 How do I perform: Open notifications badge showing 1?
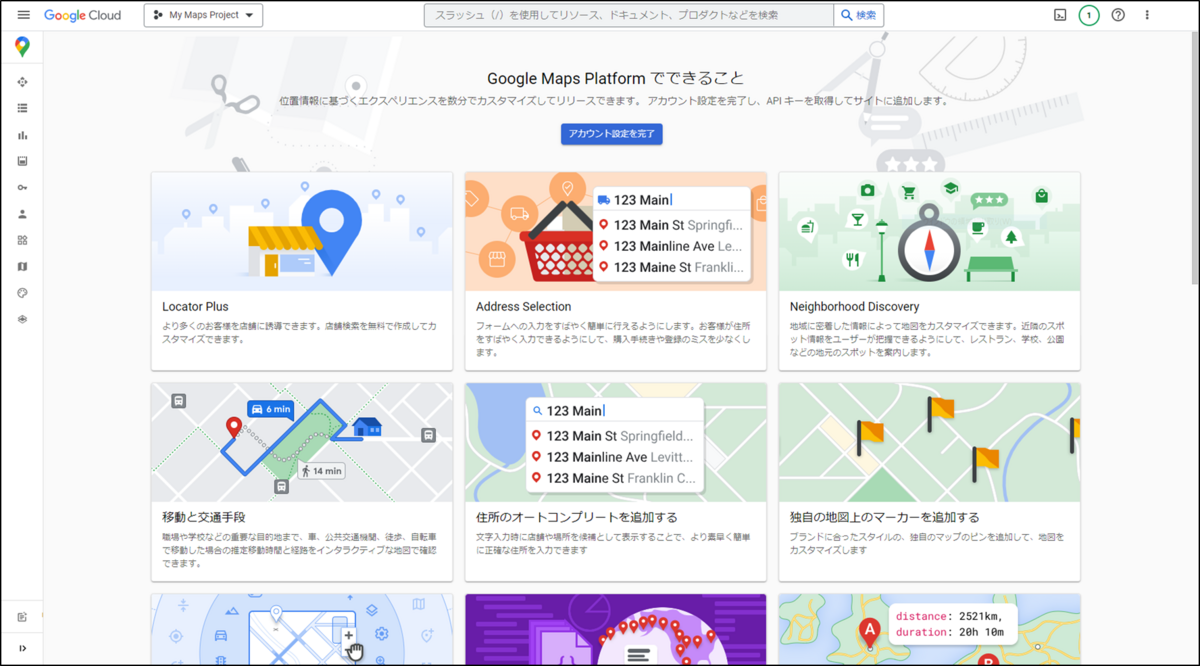tap(1089, 15)
